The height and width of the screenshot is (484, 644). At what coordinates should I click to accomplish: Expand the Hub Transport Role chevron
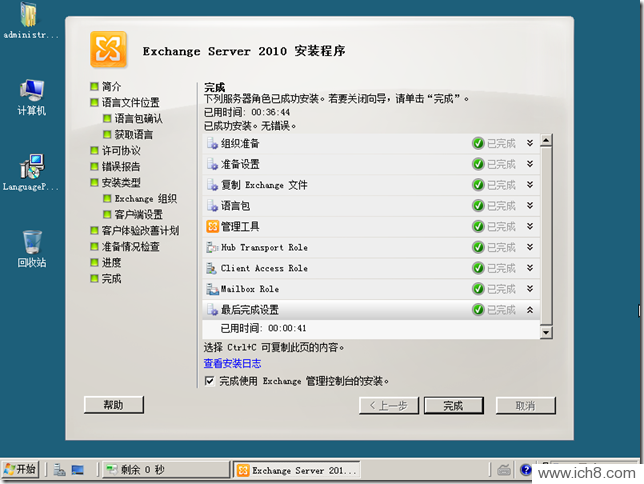pyautogui.click(x=530, y=247)
